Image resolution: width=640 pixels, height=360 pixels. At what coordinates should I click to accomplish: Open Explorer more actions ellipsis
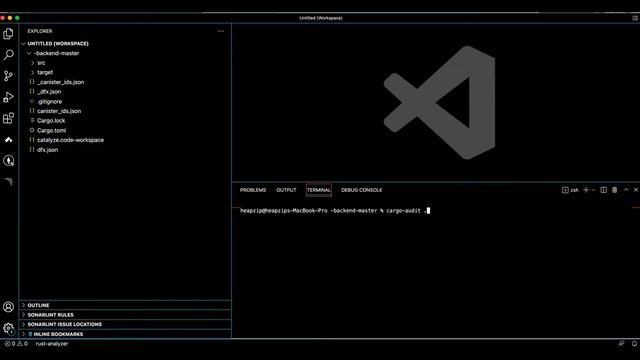click(221, 31)
